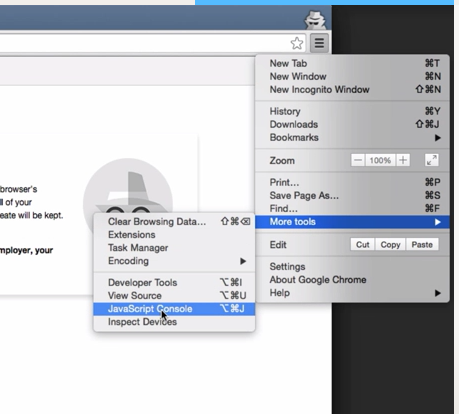Select Inspect Devices in submenu
Viewport: 459px width, 414px height.
(x=174, y=322)
